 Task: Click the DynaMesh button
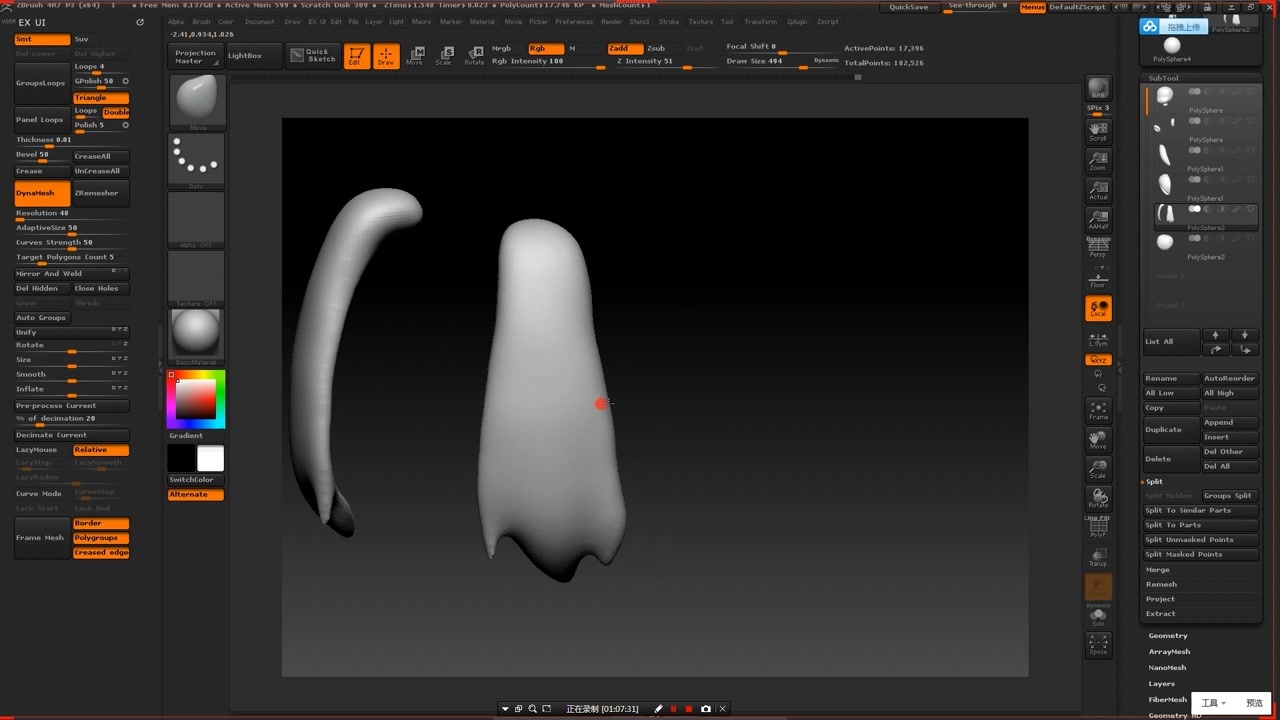coord(42,193)
